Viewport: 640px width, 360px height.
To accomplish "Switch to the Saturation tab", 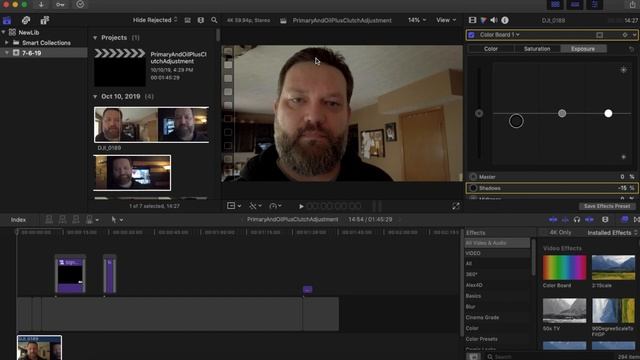I will point(537,49).
